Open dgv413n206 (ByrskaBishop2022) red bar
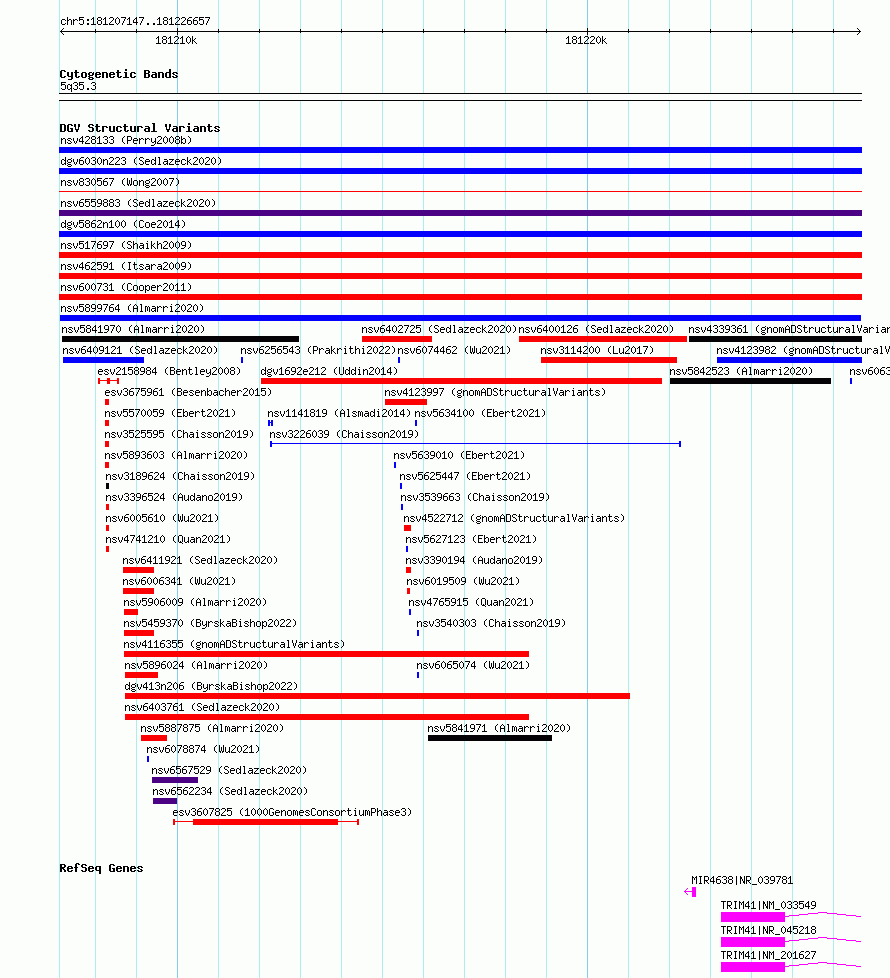 377,695
